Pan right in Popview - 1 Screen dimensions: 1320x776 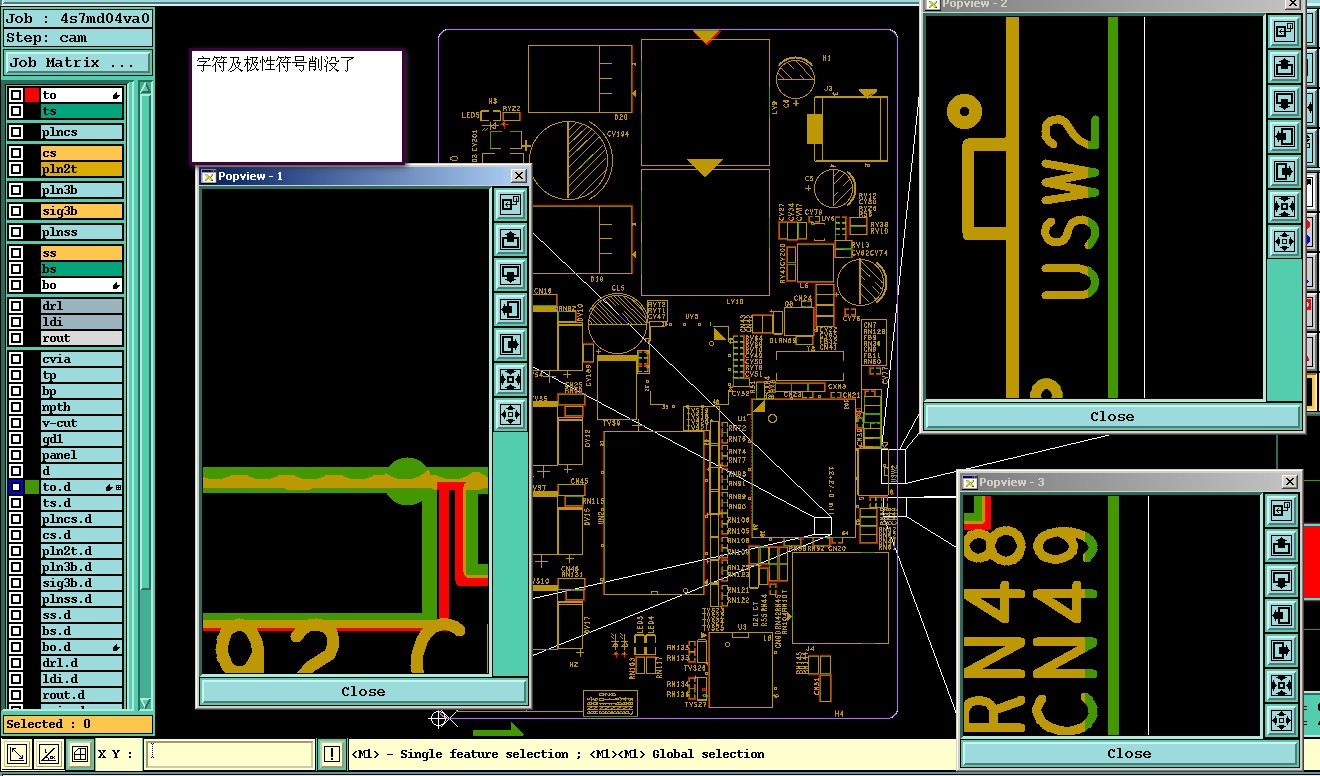point(511,345)
